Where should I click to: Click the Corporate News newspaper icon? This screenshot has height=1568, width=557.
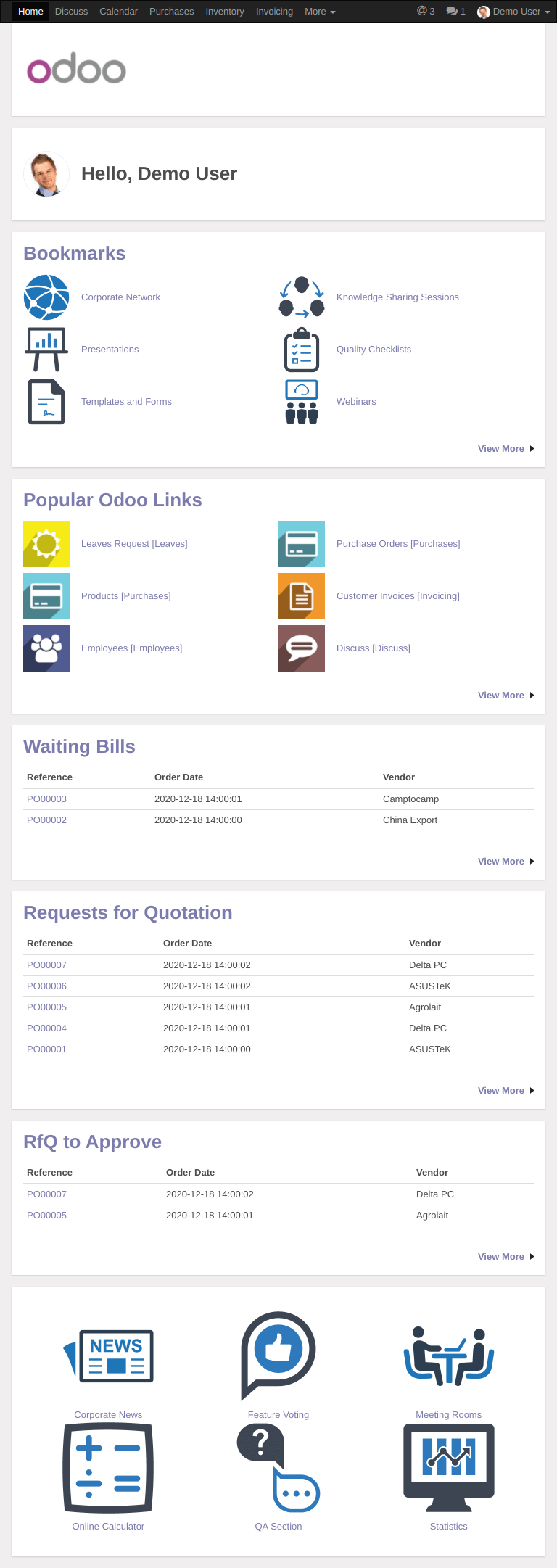tap(108, 1356)
